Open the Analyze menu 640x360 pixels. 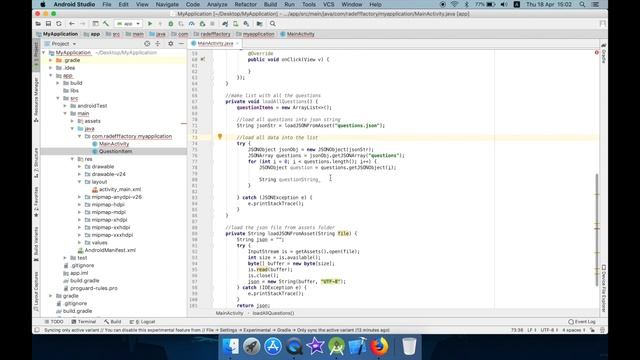tap(217, 4)
